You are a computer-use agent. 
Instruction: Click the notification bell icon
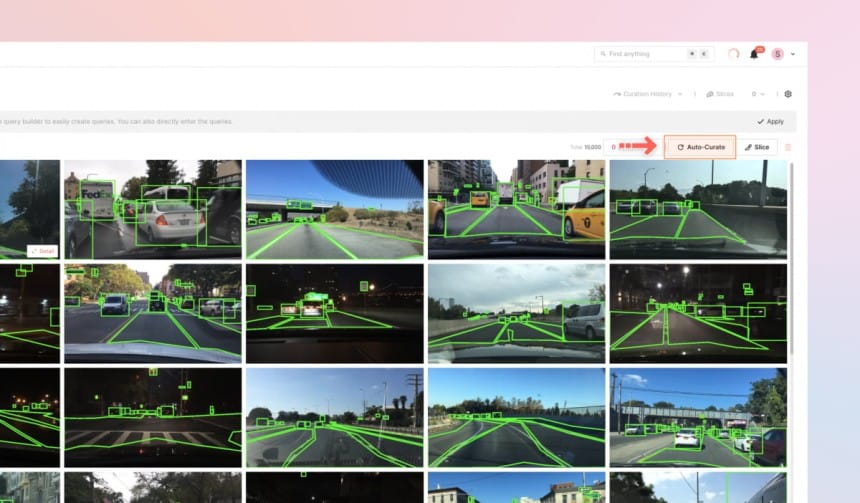[x=754, y=54]
